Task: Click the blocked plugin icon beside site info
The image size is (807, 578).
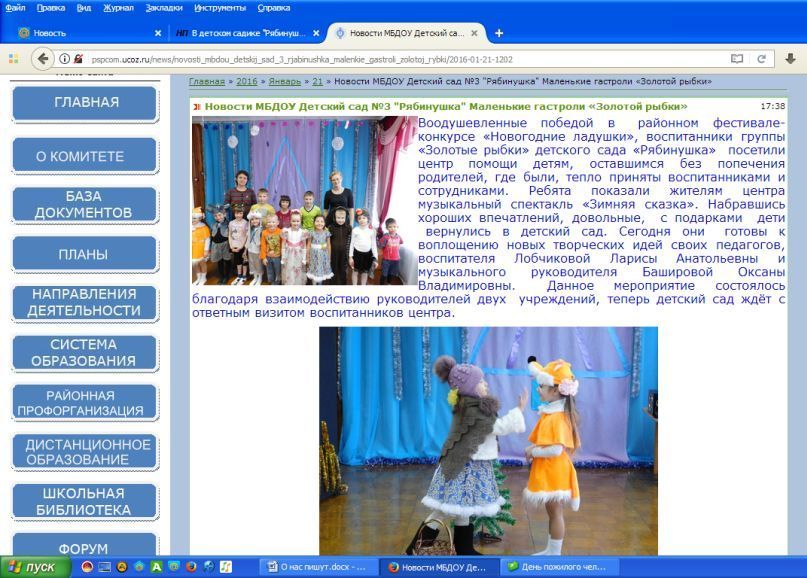Action: pos(78,59)
